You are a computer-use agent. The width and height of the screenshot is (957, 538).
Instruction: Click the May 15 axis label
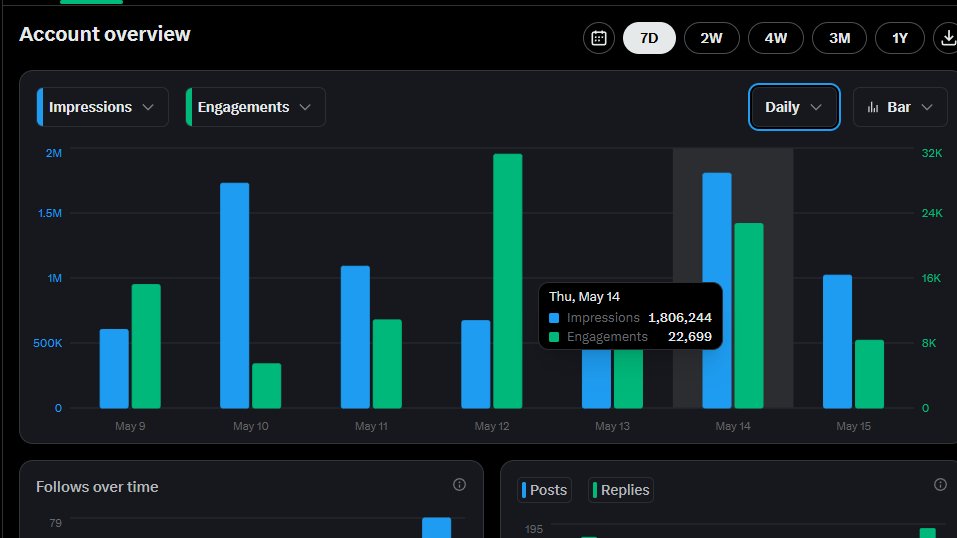853,426
